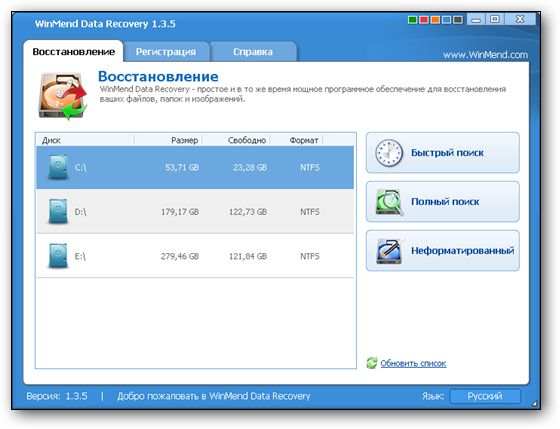Select the dark gray color theme swatch
560x429 pixels.
(458, 20)
